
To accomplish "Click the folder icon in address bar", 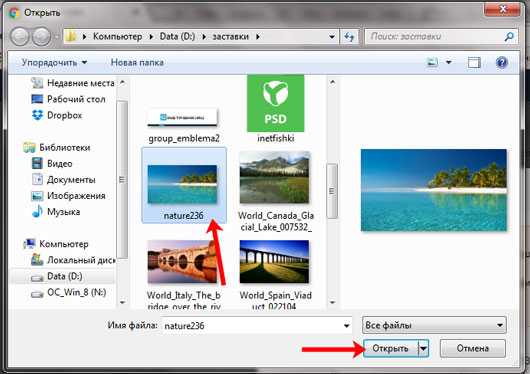I will pos(71,37).
